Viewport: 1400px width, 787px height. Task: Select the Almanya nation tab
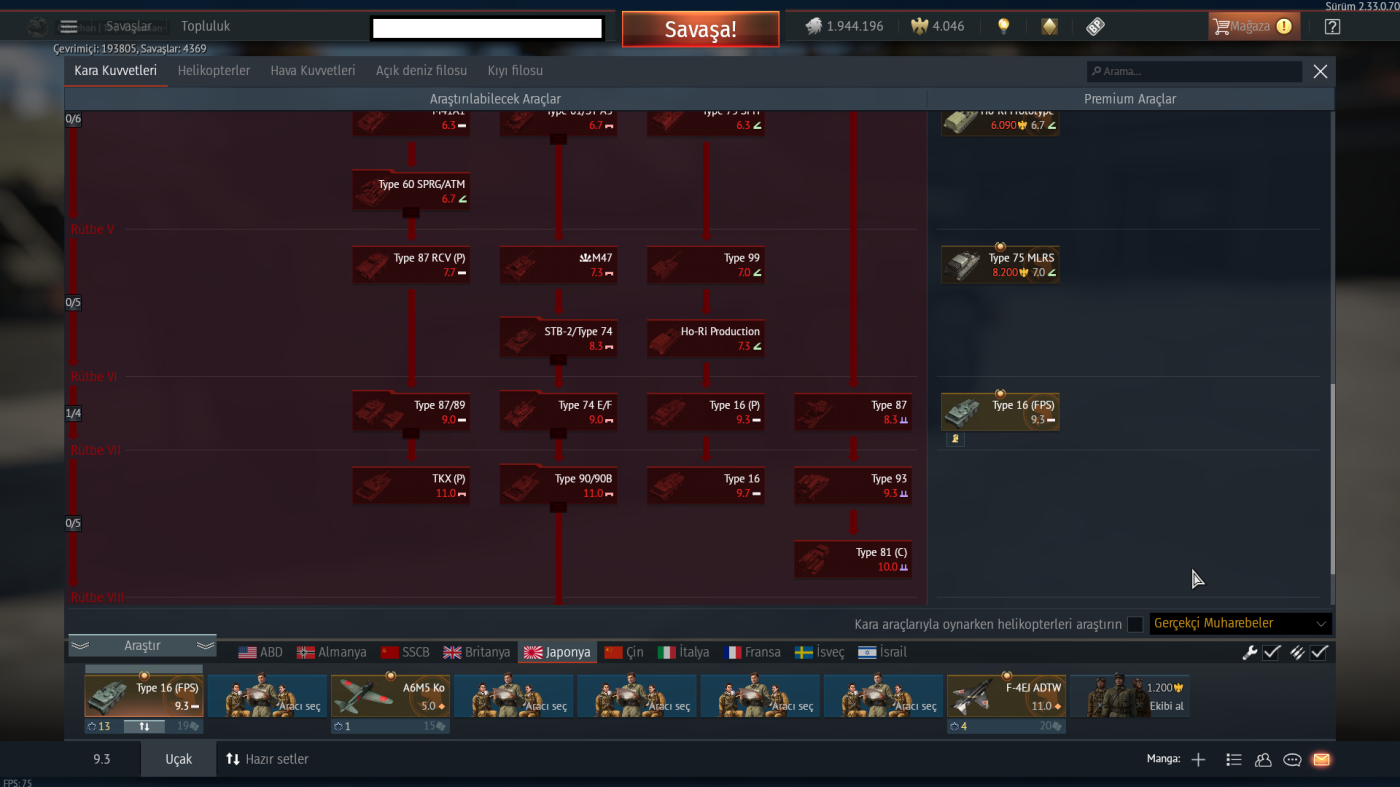(332, 652)
